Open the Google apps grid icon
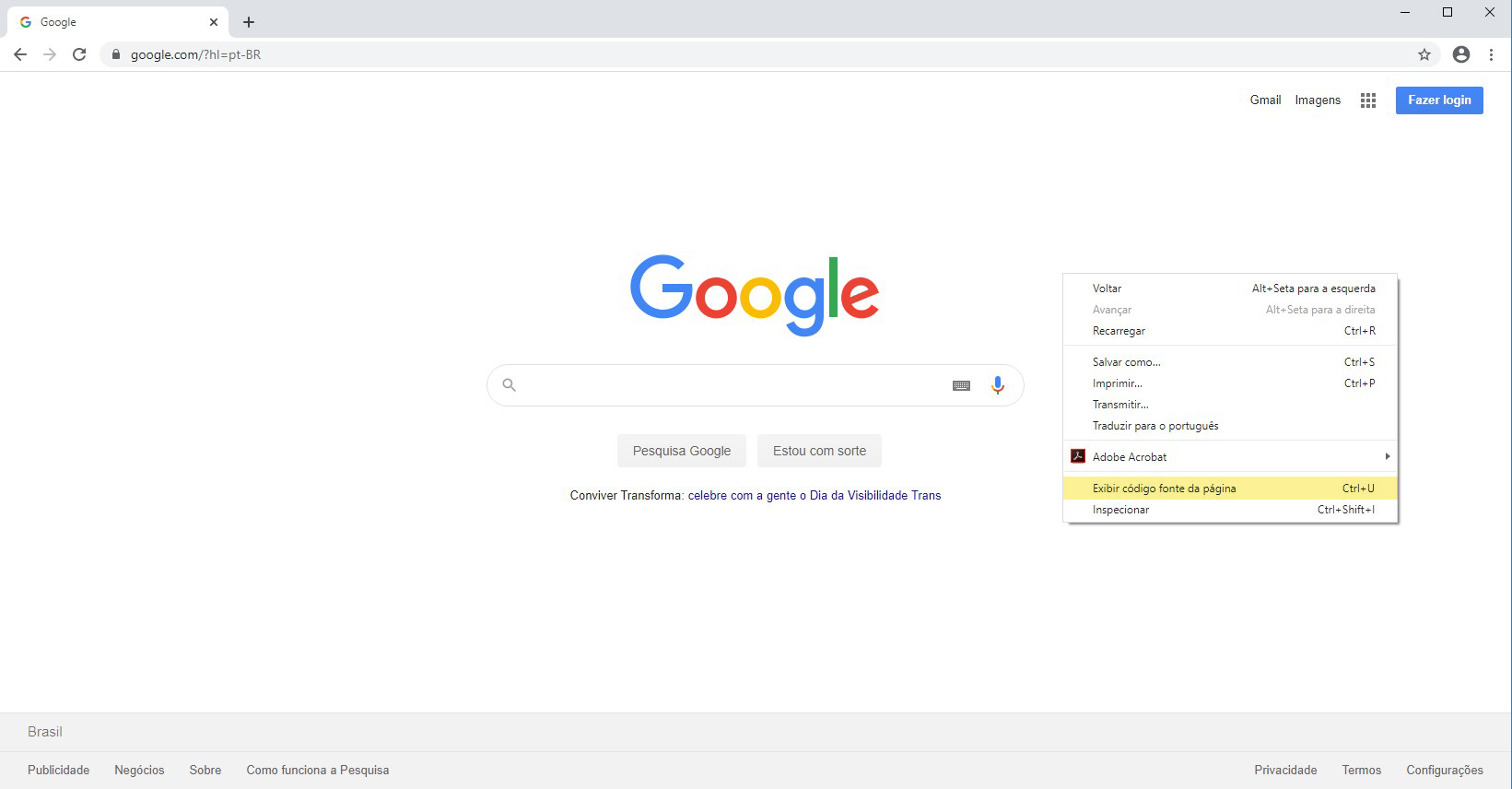 click(1368, 100)
